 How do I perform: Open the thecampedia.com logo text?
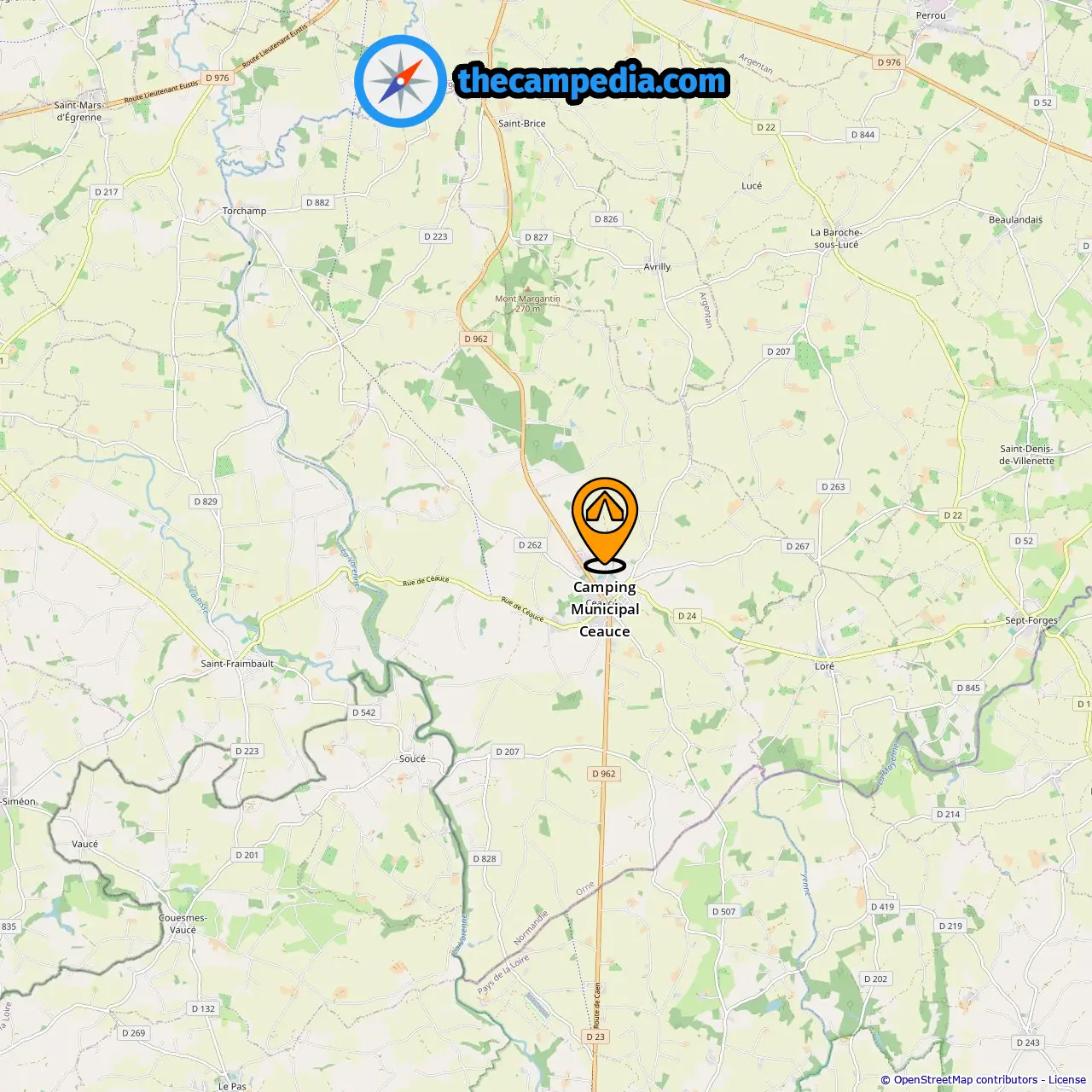pos(592,81)
